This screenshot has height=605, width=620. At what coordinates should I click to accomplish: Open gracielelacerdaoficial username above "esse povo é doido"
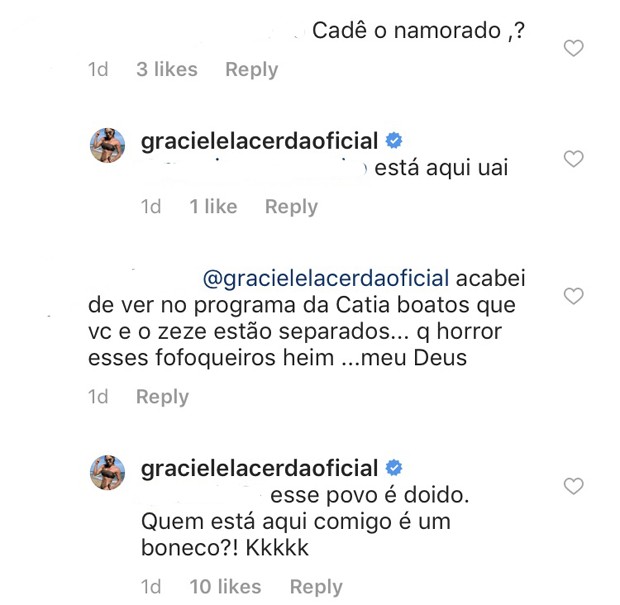point(259,467)
